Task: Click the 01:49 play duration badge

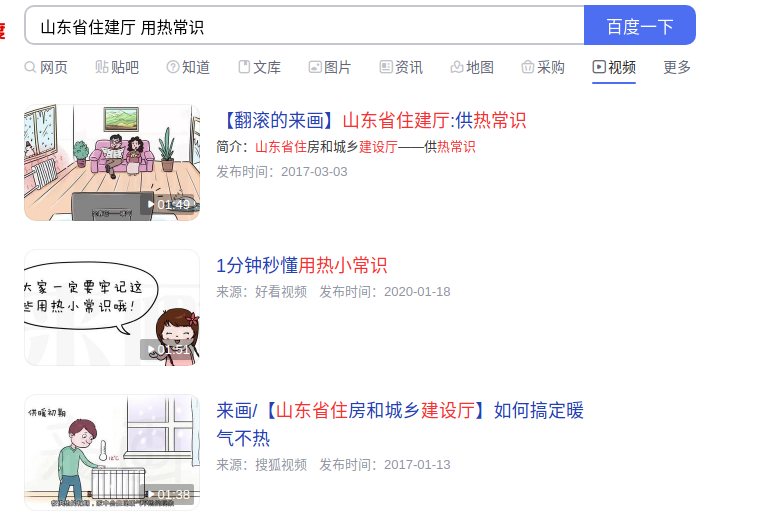Action: [168, 204]
